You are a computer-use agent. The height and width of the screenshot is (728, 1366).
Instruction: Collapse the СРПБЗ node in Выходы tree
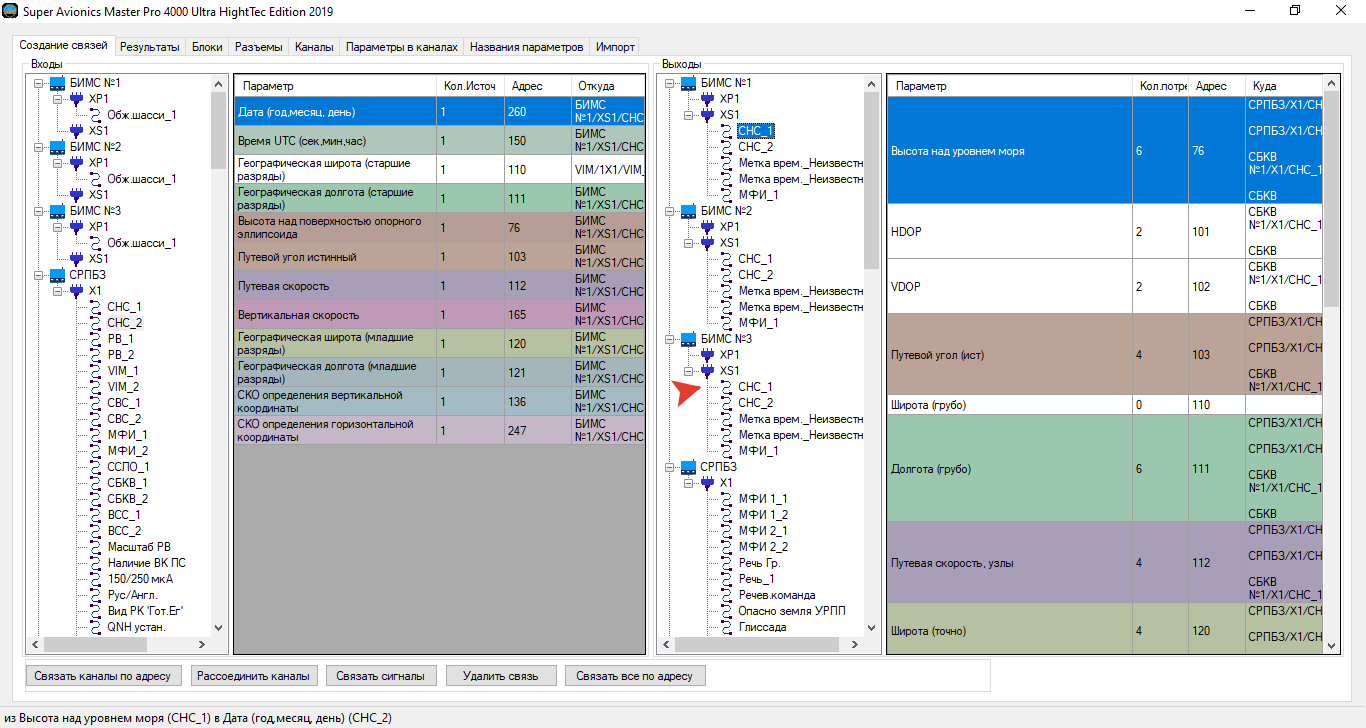[x=670, y=467]
